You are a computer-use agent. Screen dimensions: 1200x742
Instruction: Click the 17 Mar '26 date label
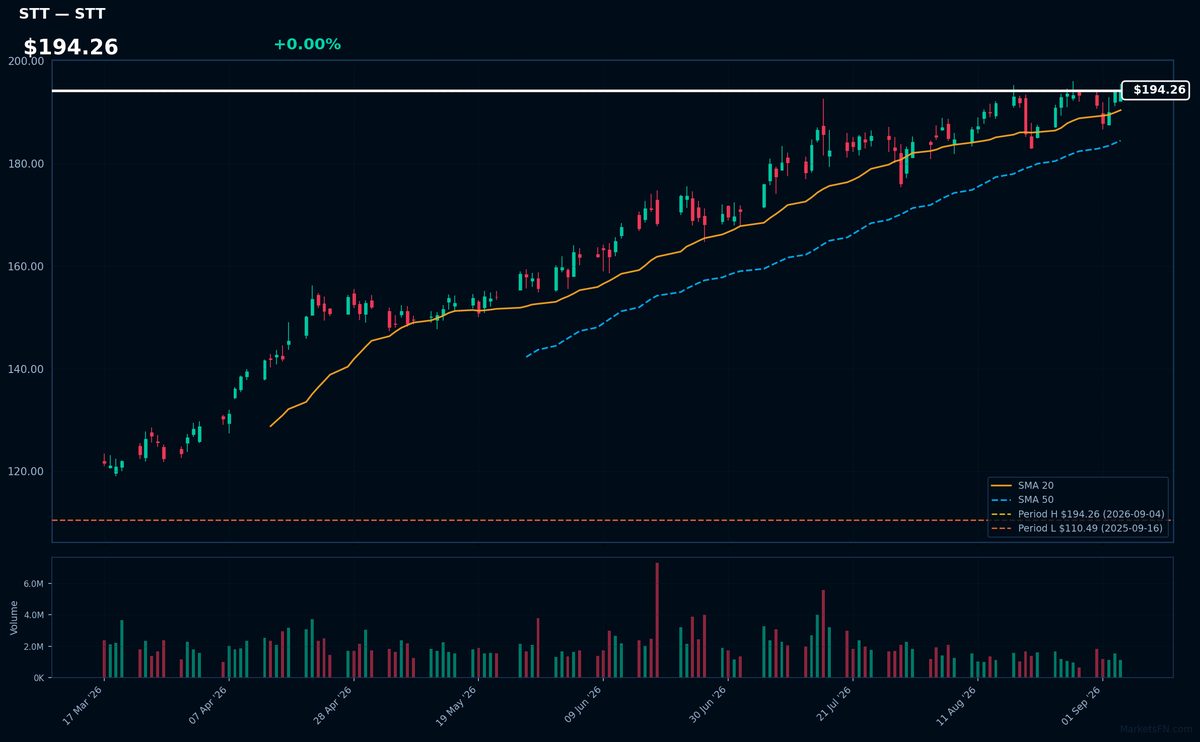tap(82, 706)
